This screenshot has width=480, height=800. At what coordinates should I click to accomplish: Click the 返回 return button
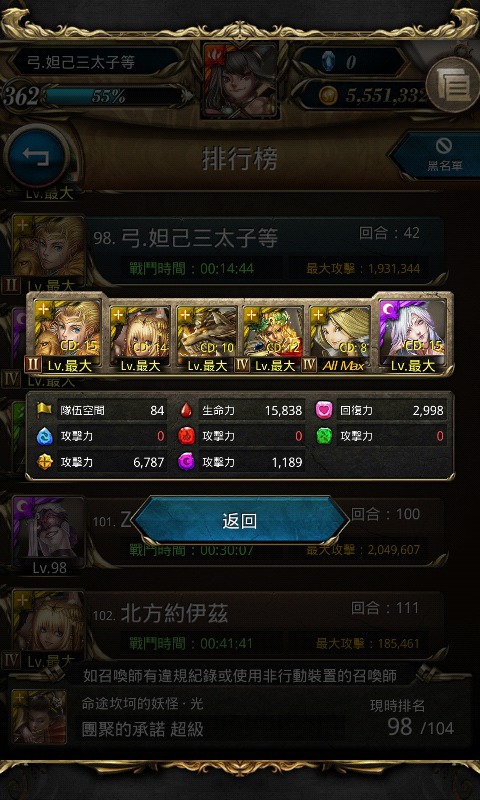[240, 521]
